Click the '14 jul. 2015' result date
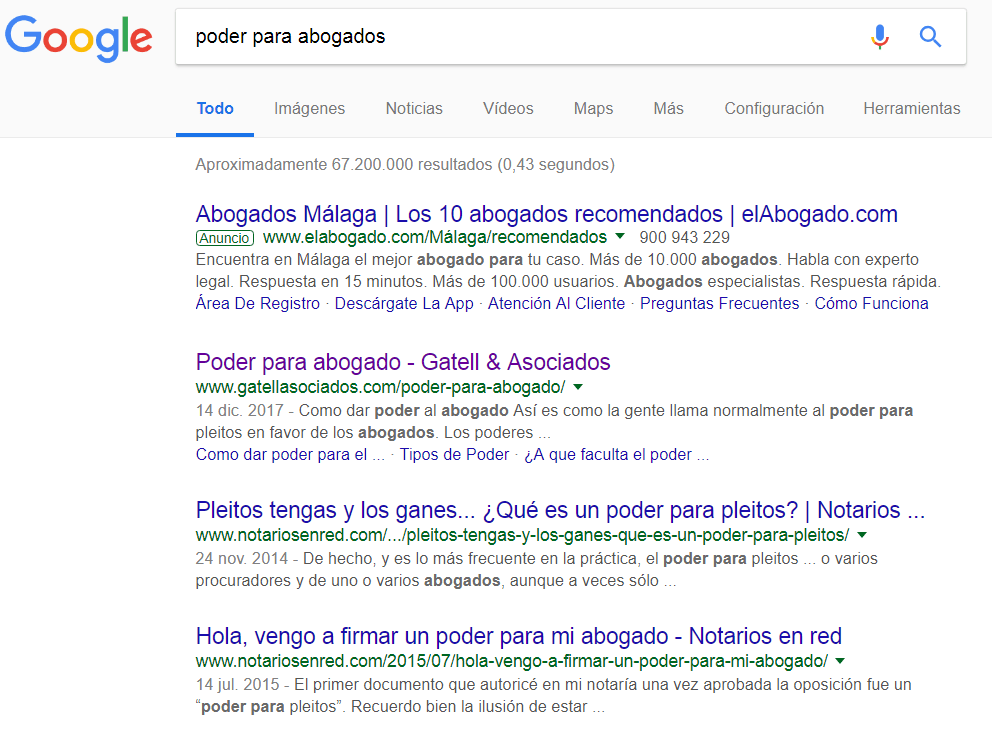992x729 pixels. pyautogui.click(x=237, y=685)
